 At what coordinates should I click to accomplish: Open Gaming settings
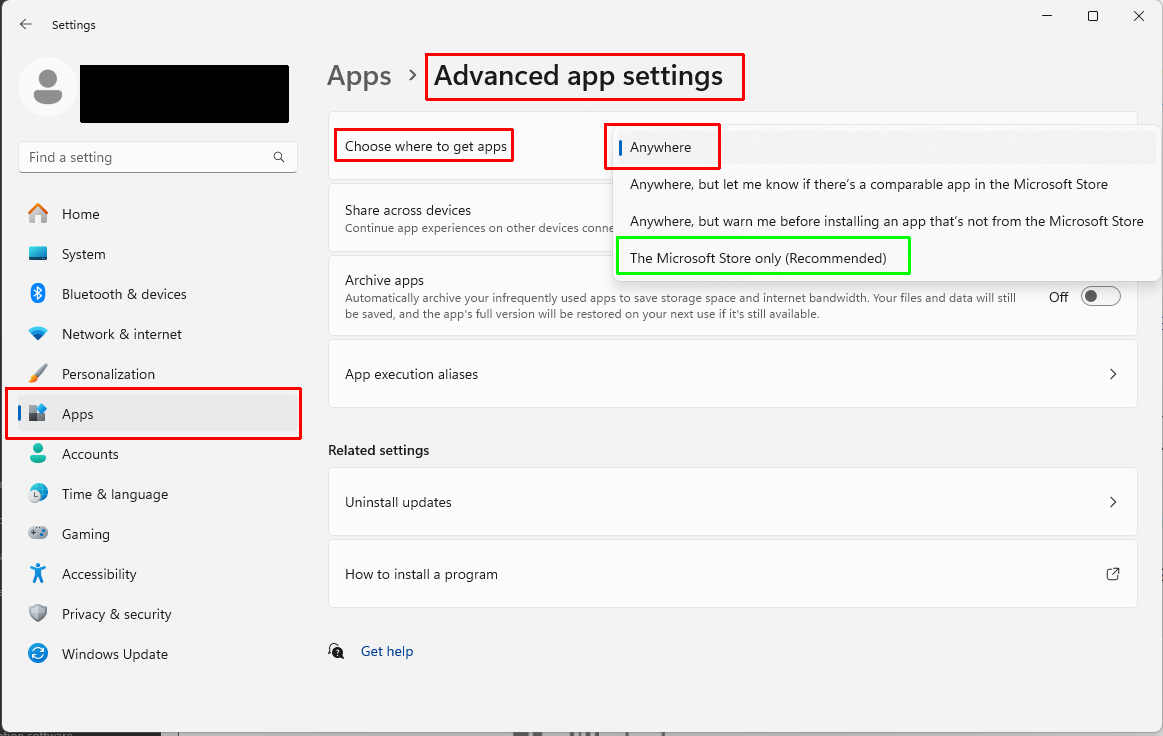pos(158,534)
